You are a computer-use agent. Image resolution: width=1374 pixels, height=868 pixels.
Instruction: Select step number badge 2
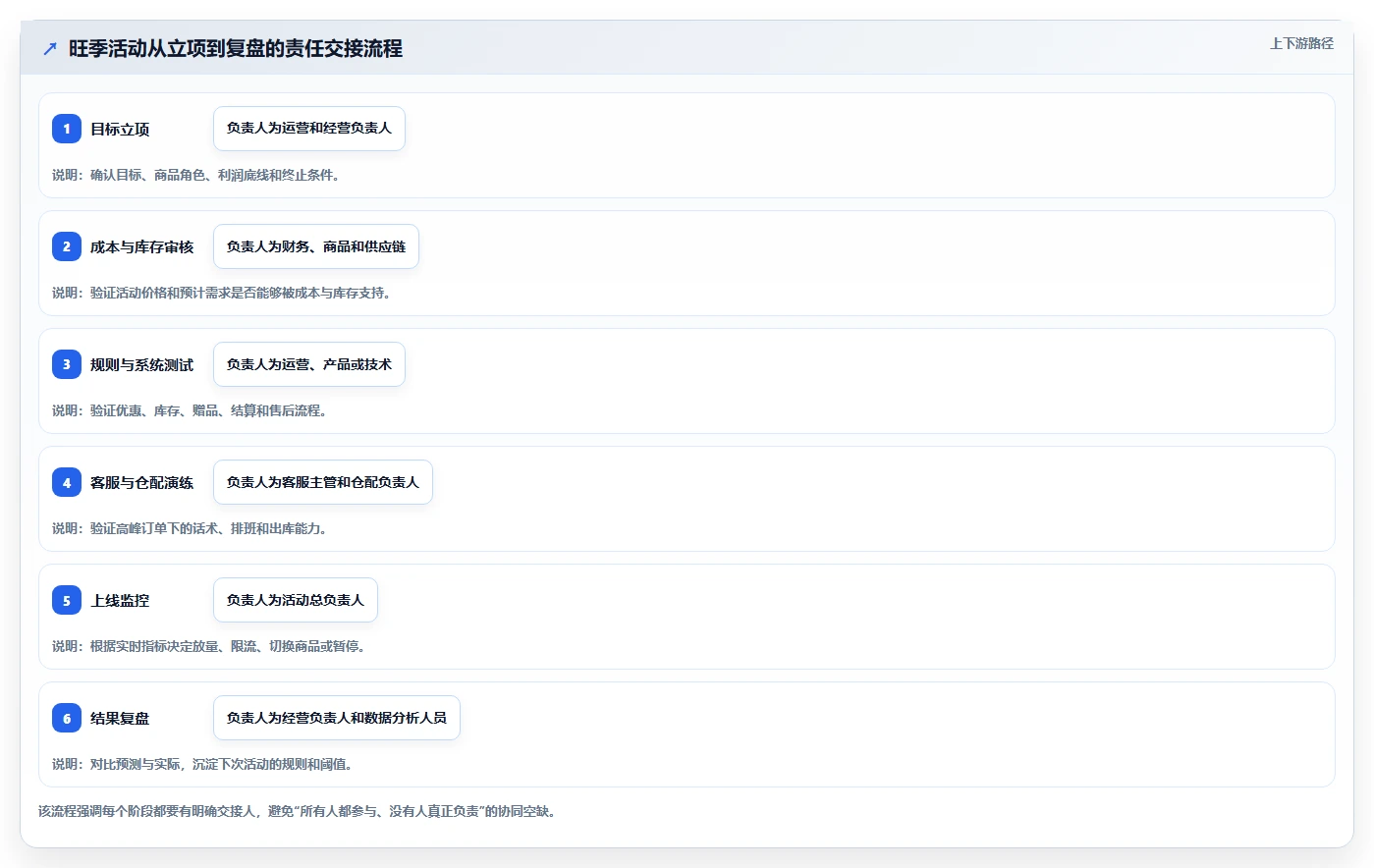[x=67, y=246]
